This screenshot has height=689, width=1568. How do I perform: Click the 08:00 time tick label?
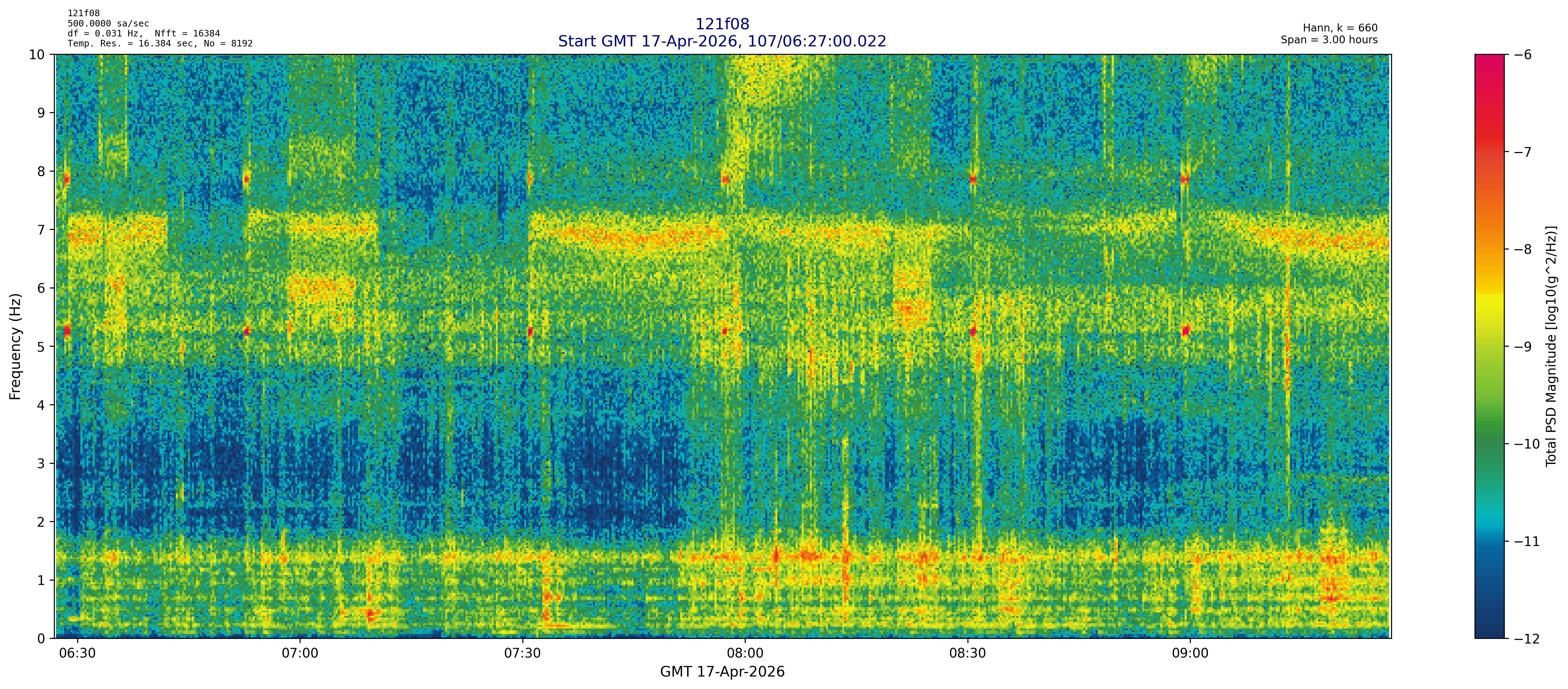(744, 654)
